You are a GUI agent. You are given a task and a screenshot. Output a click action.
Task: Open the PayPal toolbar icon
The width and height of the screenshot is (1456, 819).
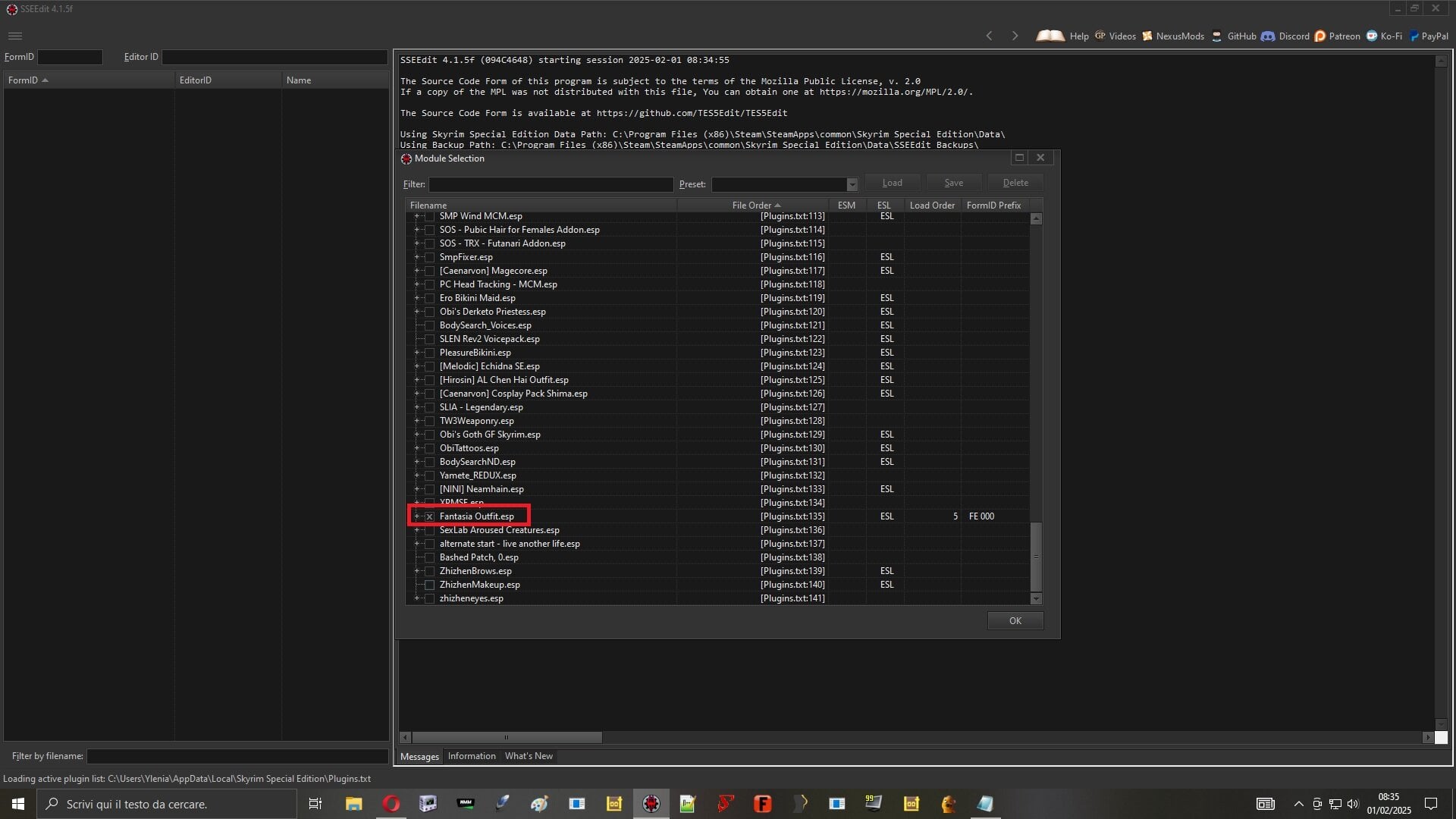click(1414, 36)
